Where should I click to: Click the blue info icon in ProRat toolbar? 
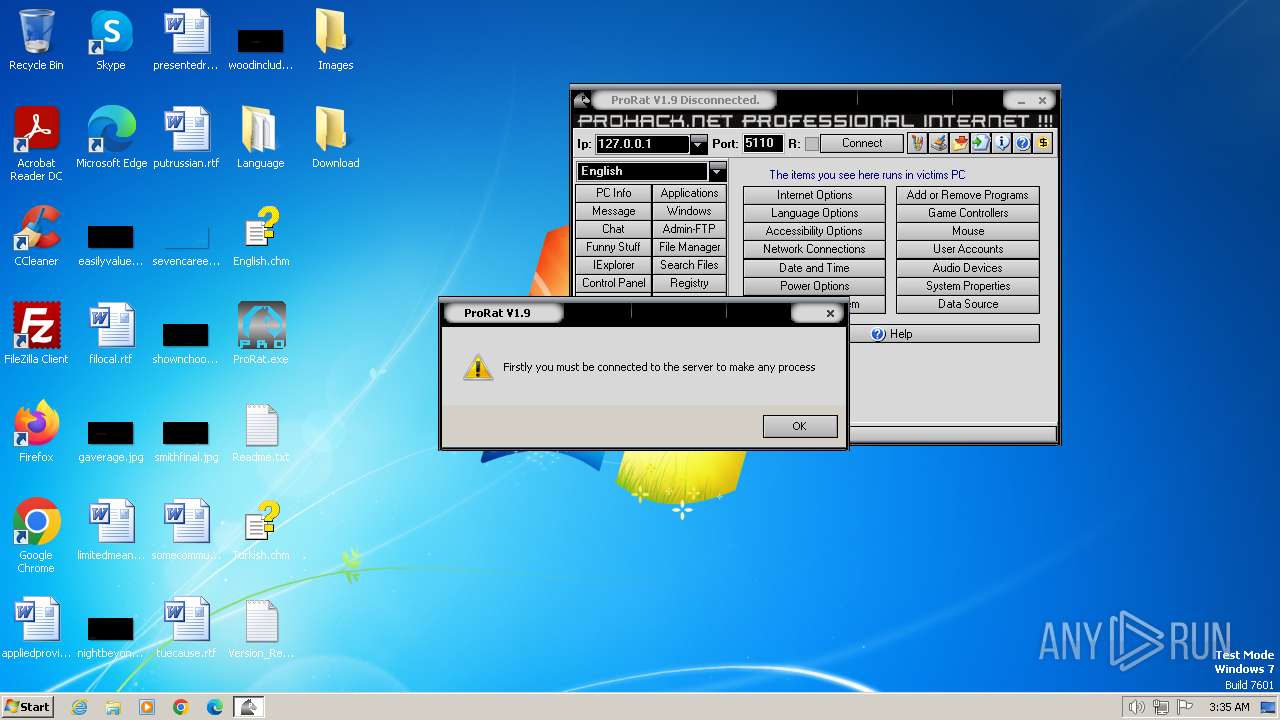pyautogui.click(x=1001, y=144)
